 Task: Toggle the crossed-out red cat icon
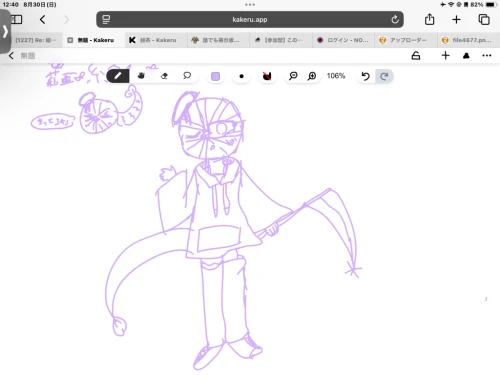point(267,76)
